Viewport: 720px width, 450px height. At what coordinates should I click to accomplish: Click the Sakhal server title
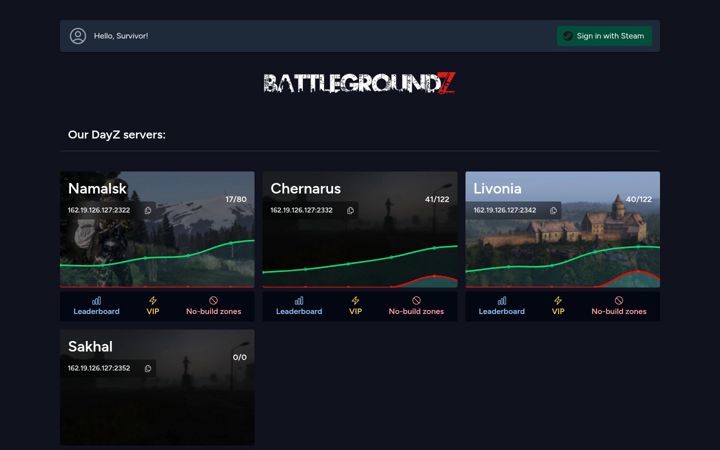90,346
